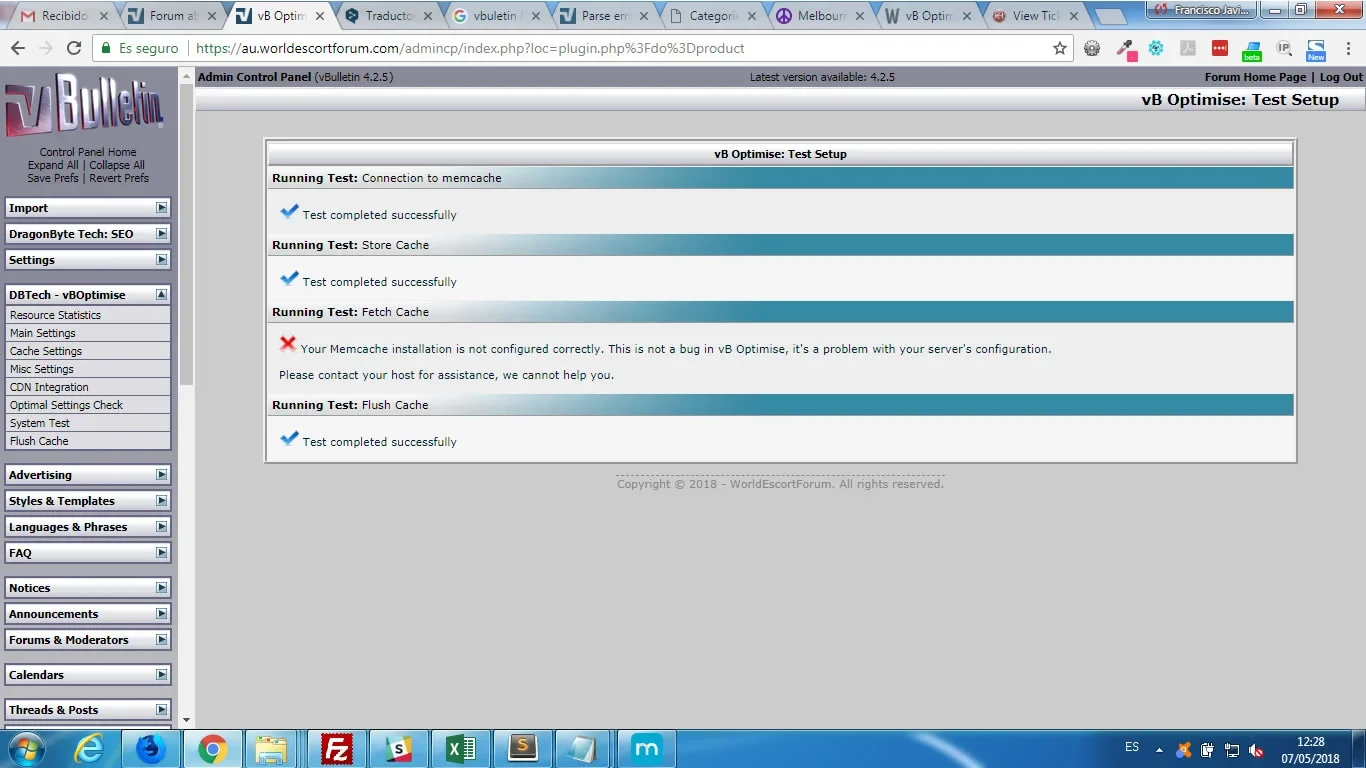Show hidden tray icons arrow
The image size is (1366, 768).
1160,750
